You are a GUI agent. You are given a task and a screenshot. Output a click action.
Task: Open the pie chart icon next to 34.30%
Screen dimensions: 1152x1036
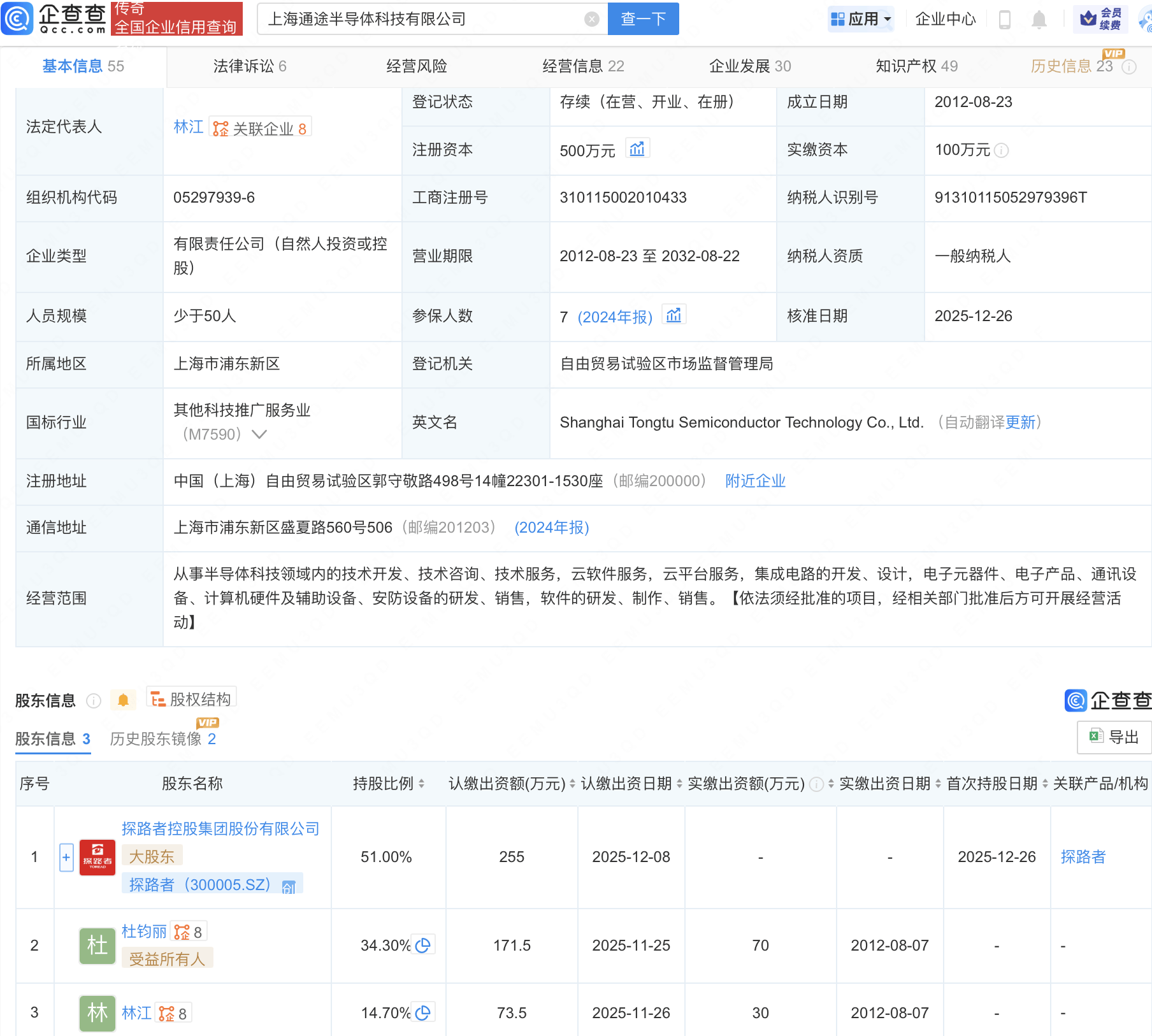pyautogui.click(x=423, y=945)
